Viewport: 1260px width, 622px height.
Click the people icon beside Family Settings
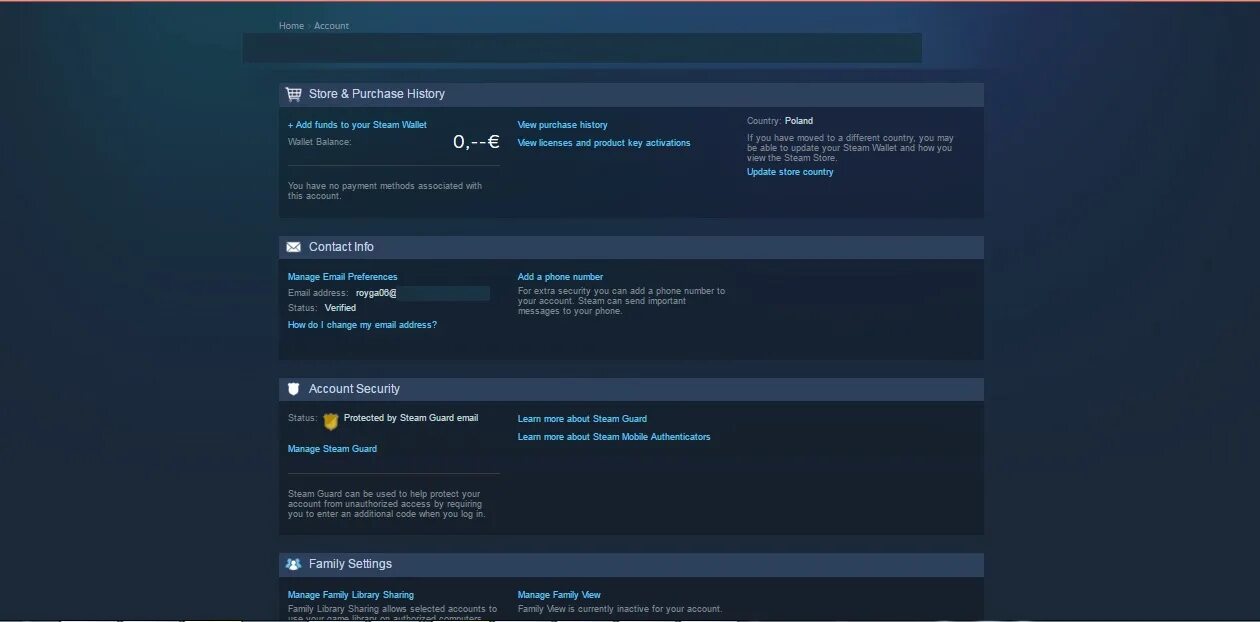tap(293, 564)
